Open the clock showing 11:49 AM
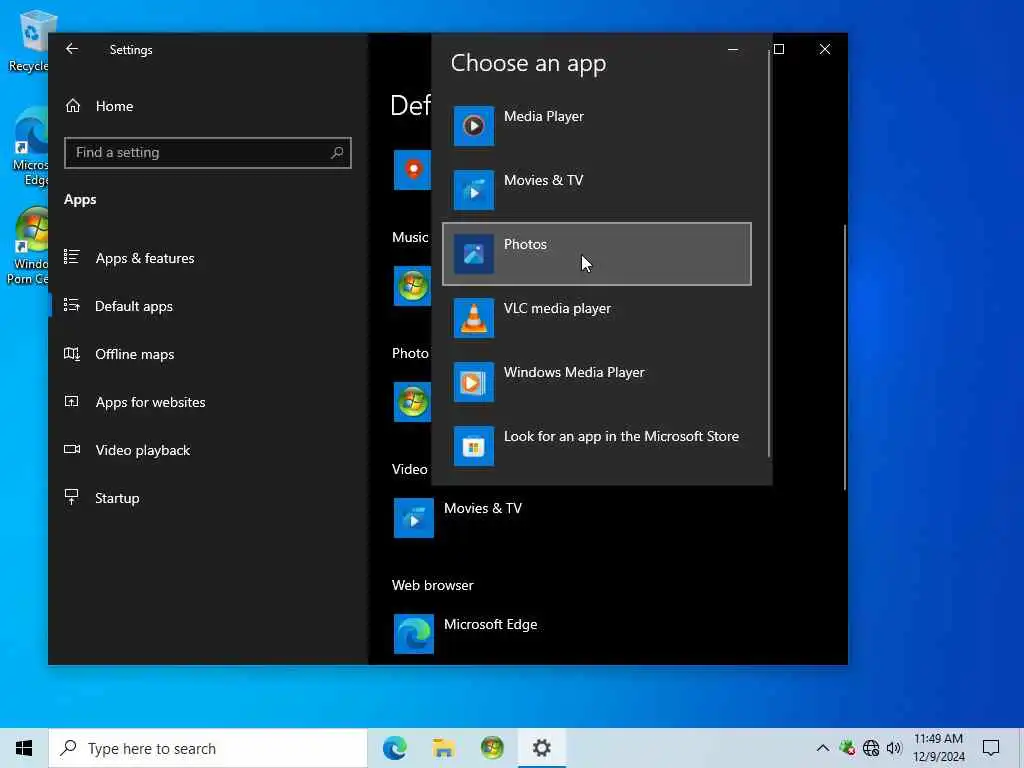The width and height of the screenshot is (1024, 768). (x=938, y=748)
